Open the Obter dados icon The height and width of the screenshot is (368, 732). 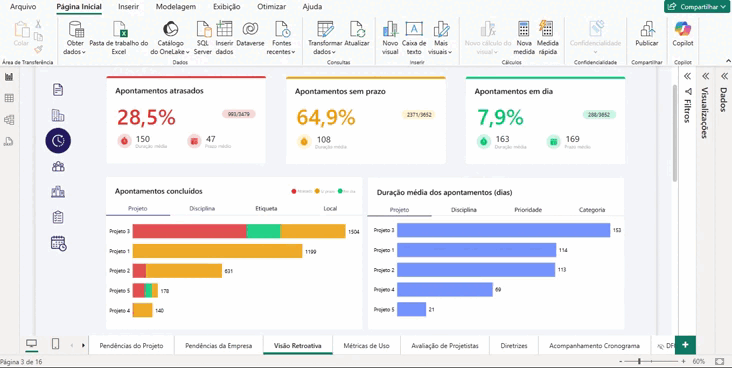click(x=76, y=29)
